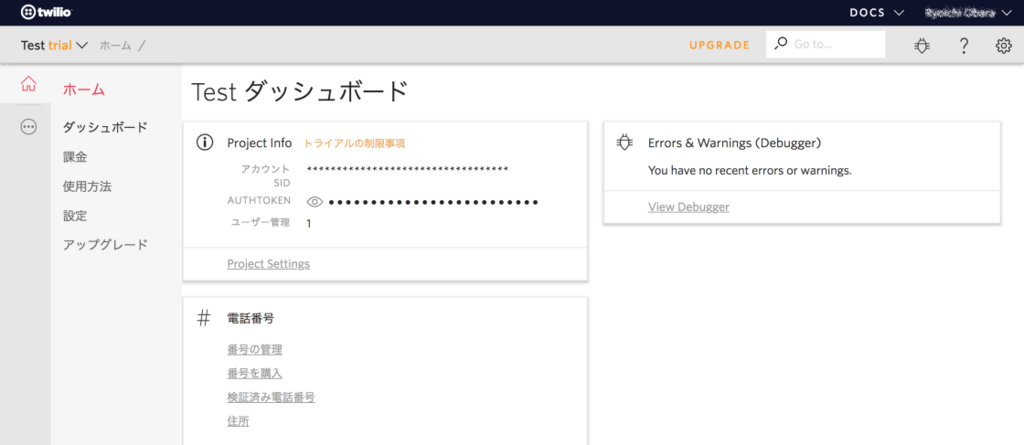Open the 検証済み電話番号 link
The image size is (1024, 445).
click(271, 397)
